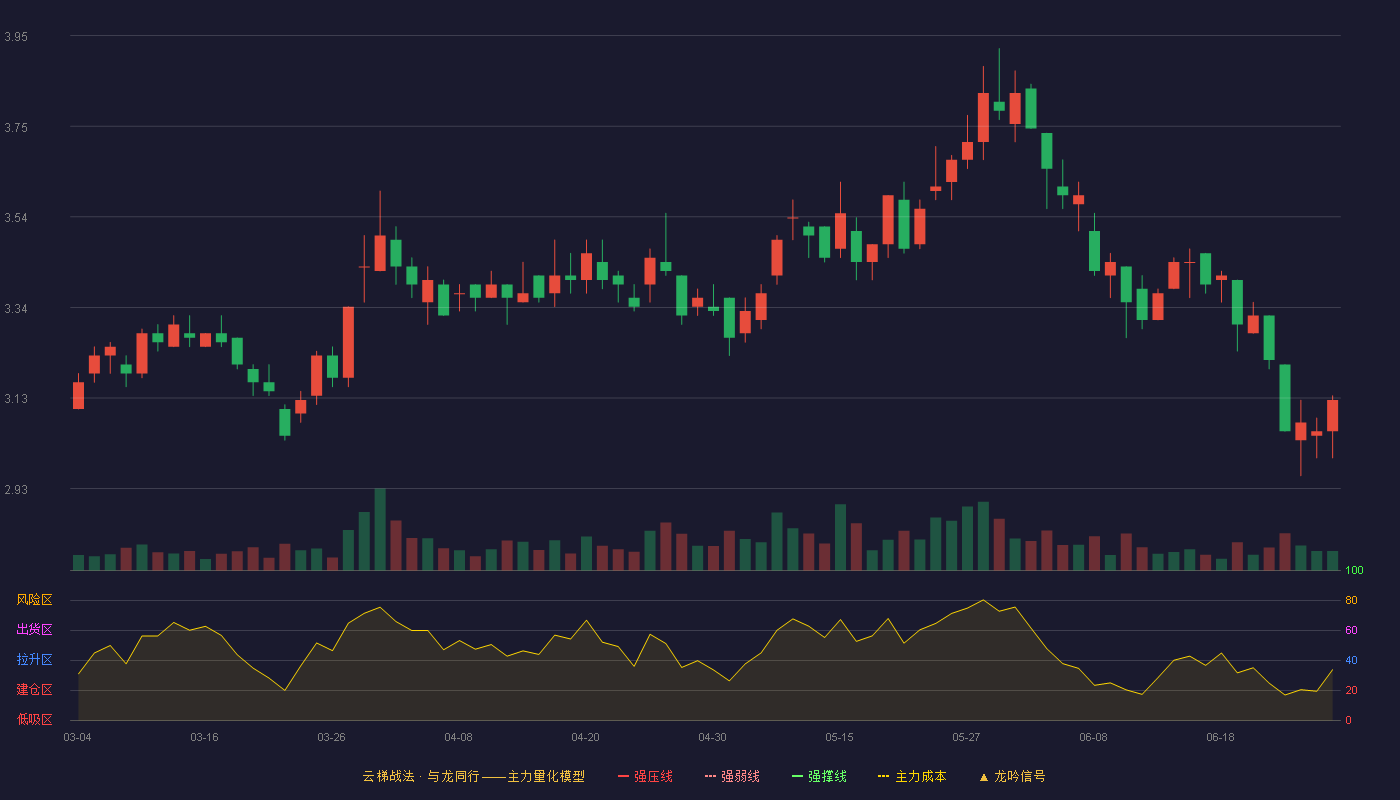1400x800 pixels.
Task: Select the magenta 60 indicator axis value
Action: click(x=1351, y=630)
